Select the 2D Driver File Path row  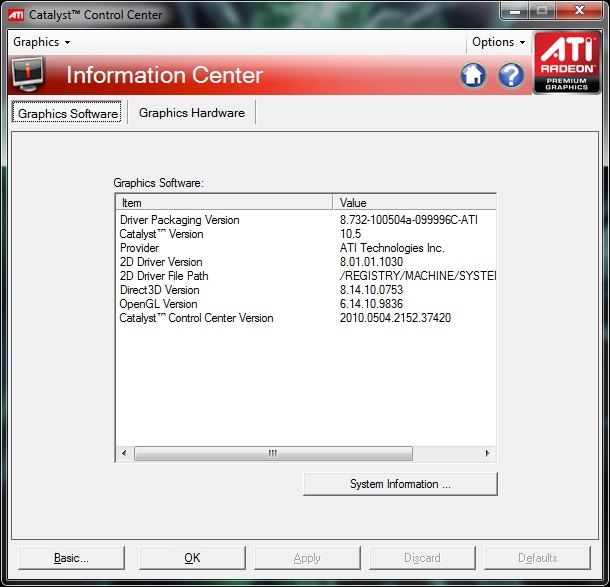point(164,276)
